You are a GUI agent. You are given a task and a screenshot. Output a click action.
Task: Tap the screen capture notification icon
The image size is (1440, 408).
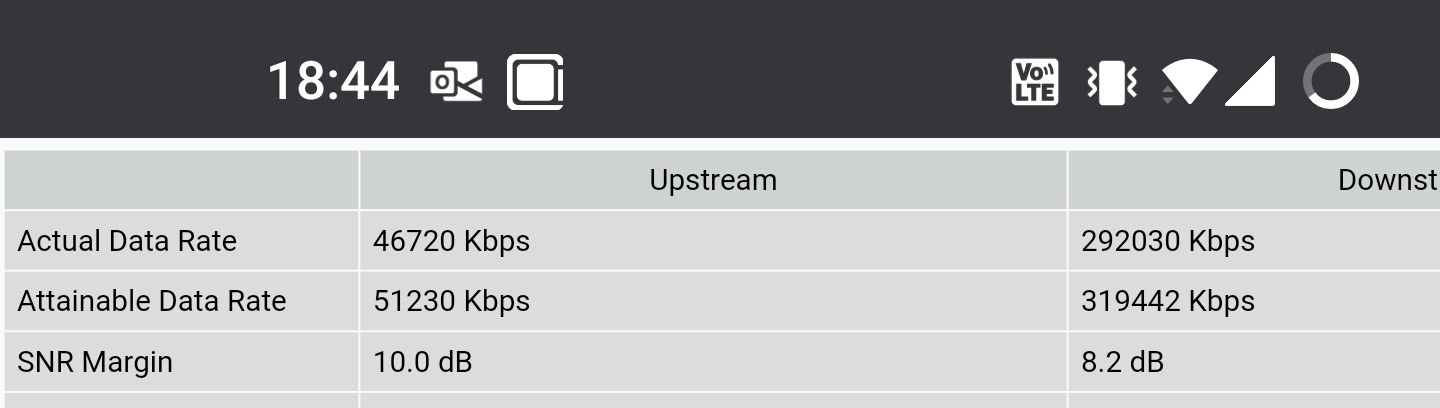535,82
